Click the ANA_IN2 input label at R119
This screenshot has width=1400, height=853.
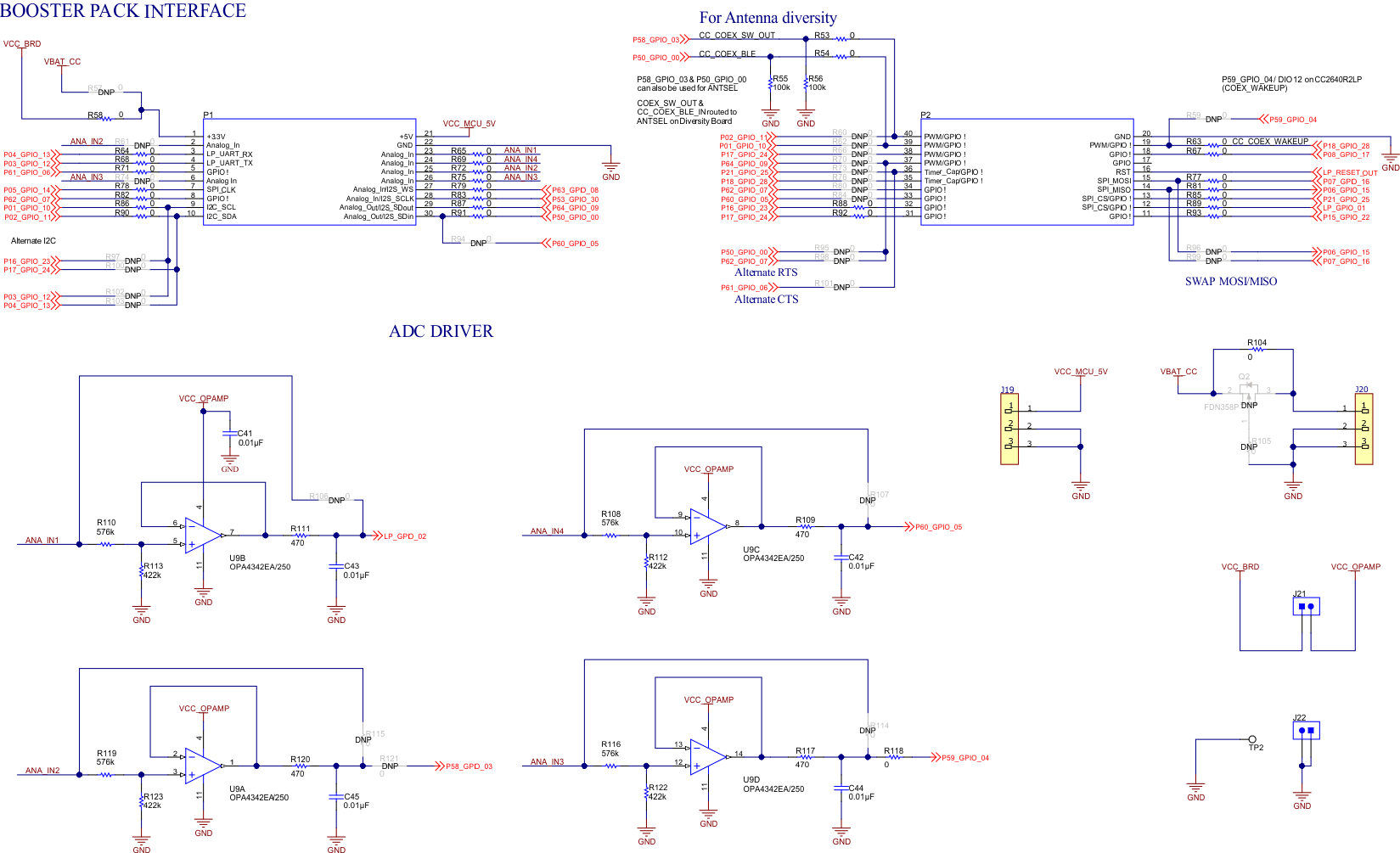point(42,771)
